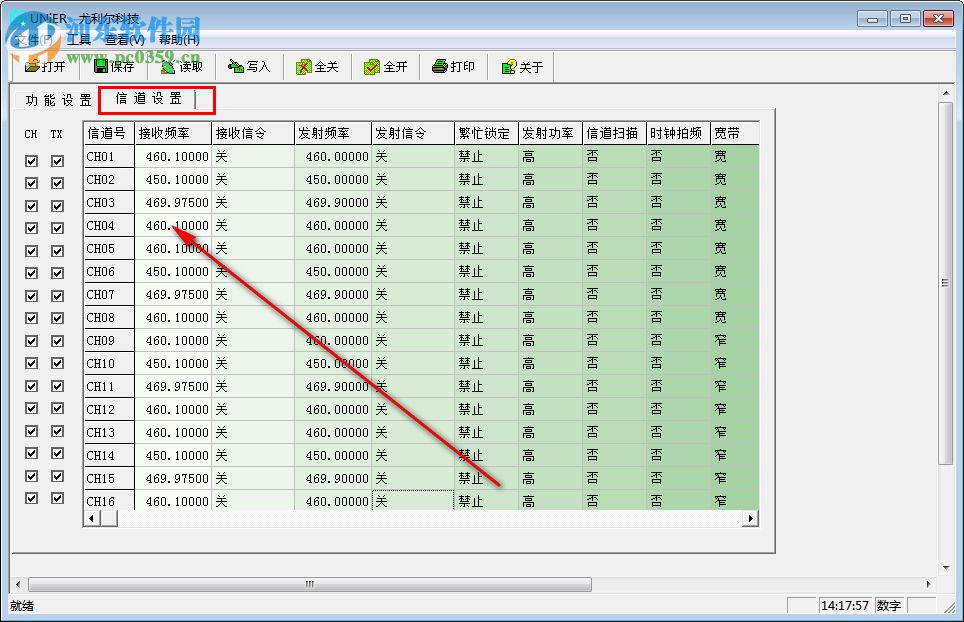The height and width of the screenshot is (622, 964).
Task: Click the vertical scrollbar thumb
Action: tap(946, 283)
